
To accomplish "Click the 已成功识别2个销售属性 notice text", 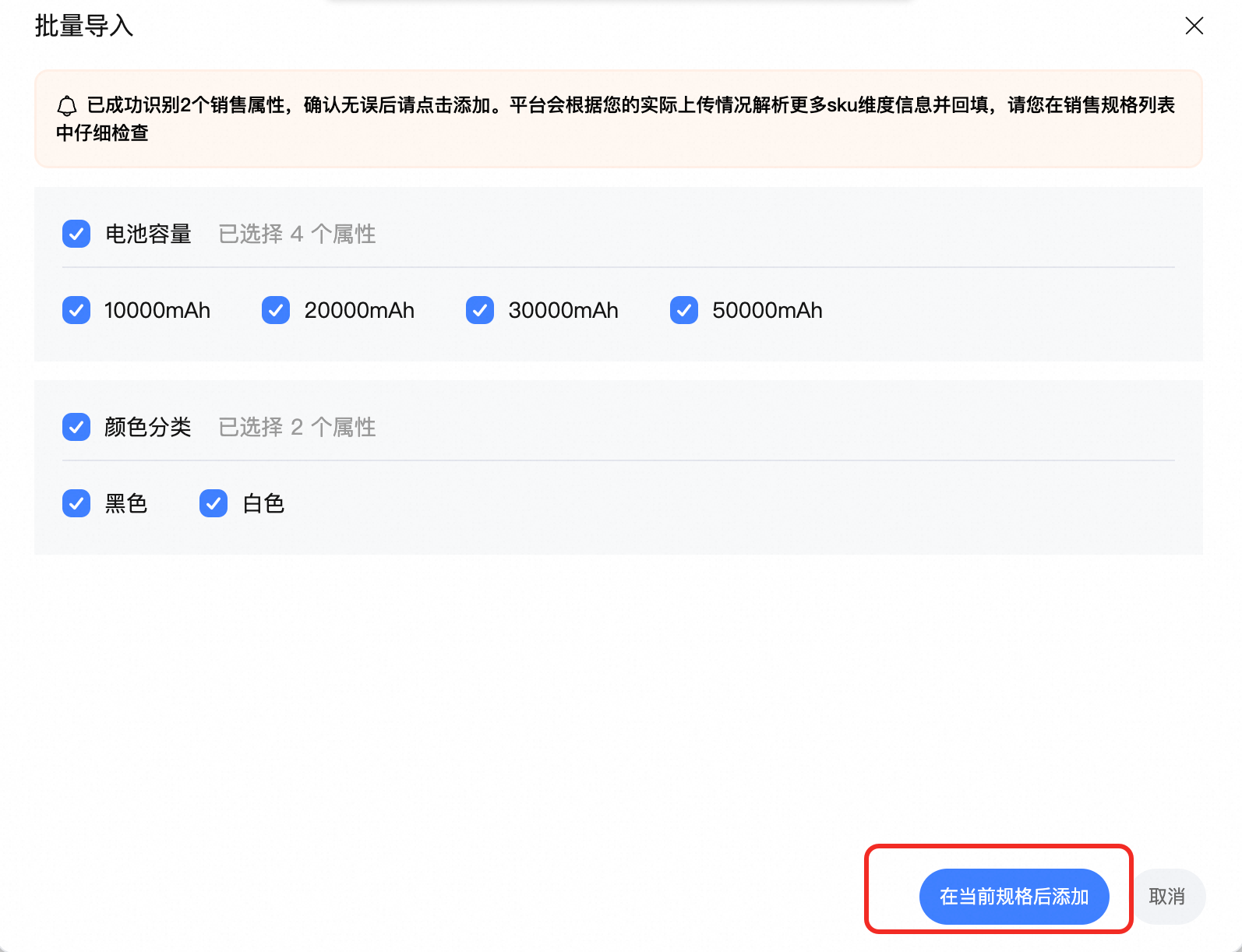I will click(616, 118).
